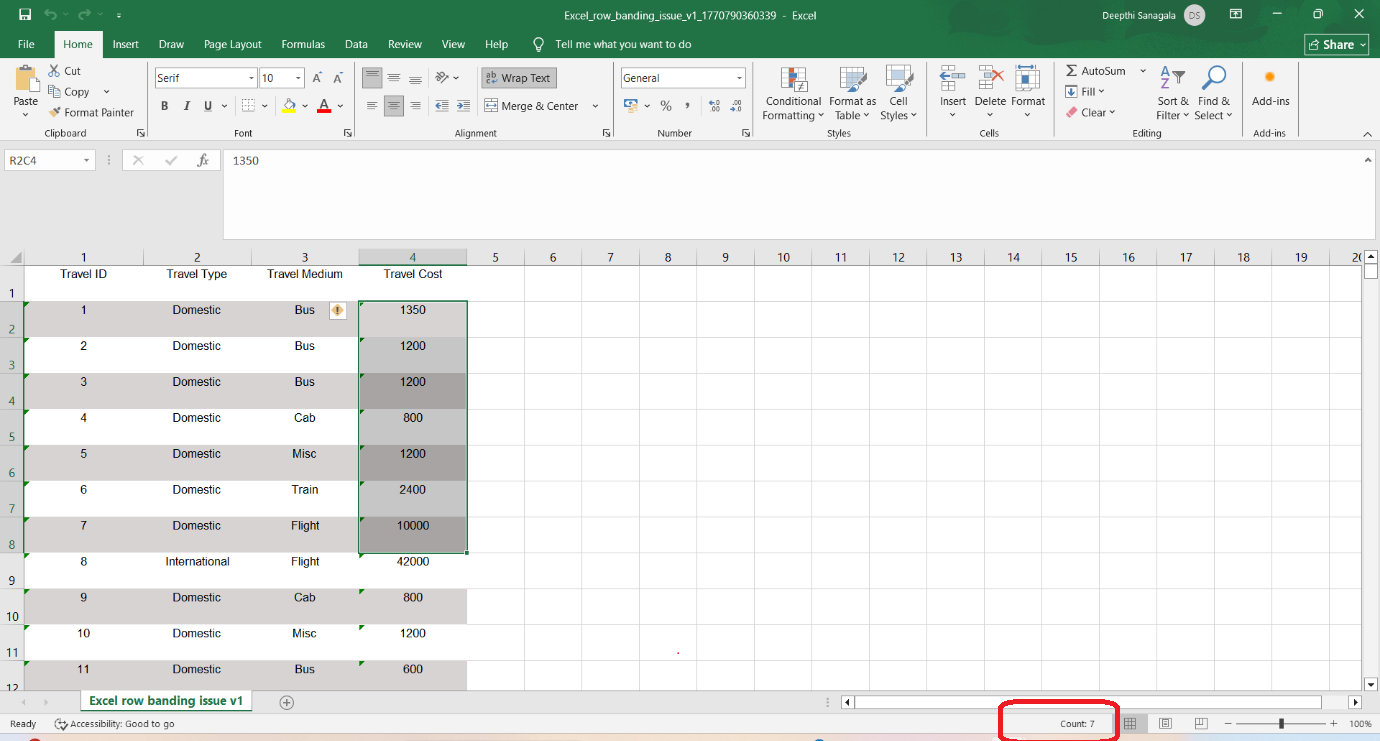The height and width of the screenshot is (741, 1380).
Task: Toggle Align Left button
Action: click(x=372, y=106)
